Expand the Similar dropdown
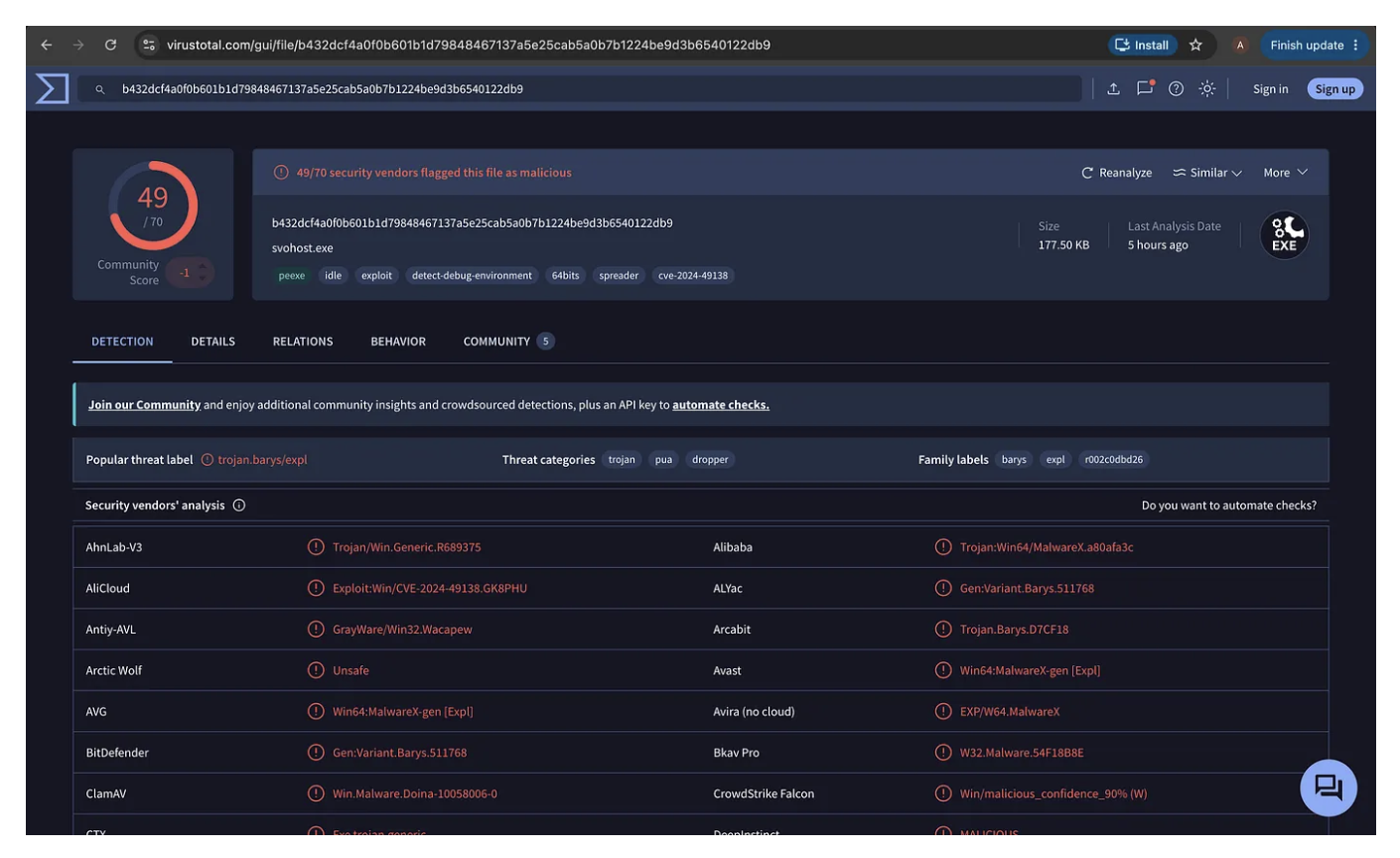The height and width of the screenshot is (858, 1400). pos(1207,173)
